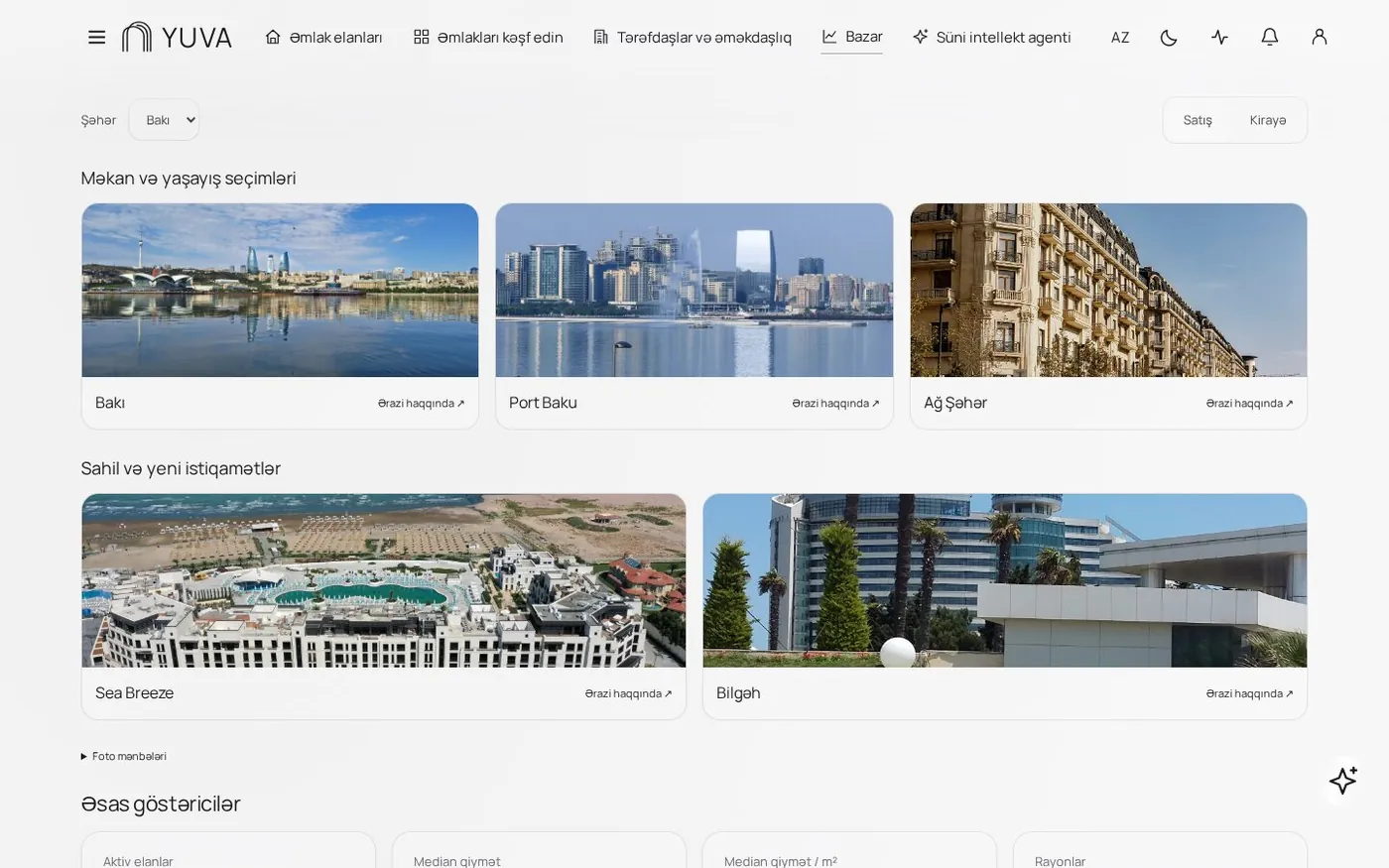1389x868 pixels.
Task: Open the user profile icon
Action: (1319, 37)
